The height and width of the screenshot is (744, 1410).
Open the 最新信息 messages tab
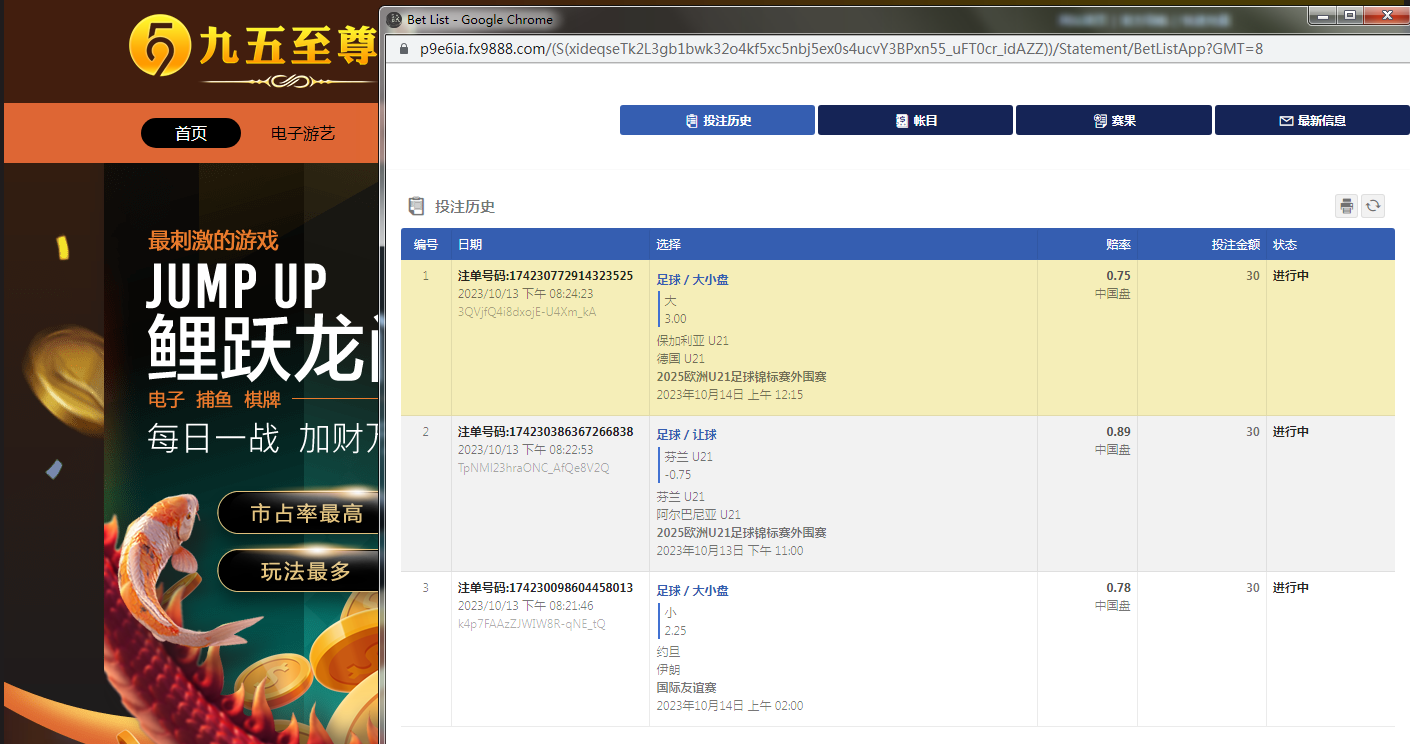point(1312,120)
